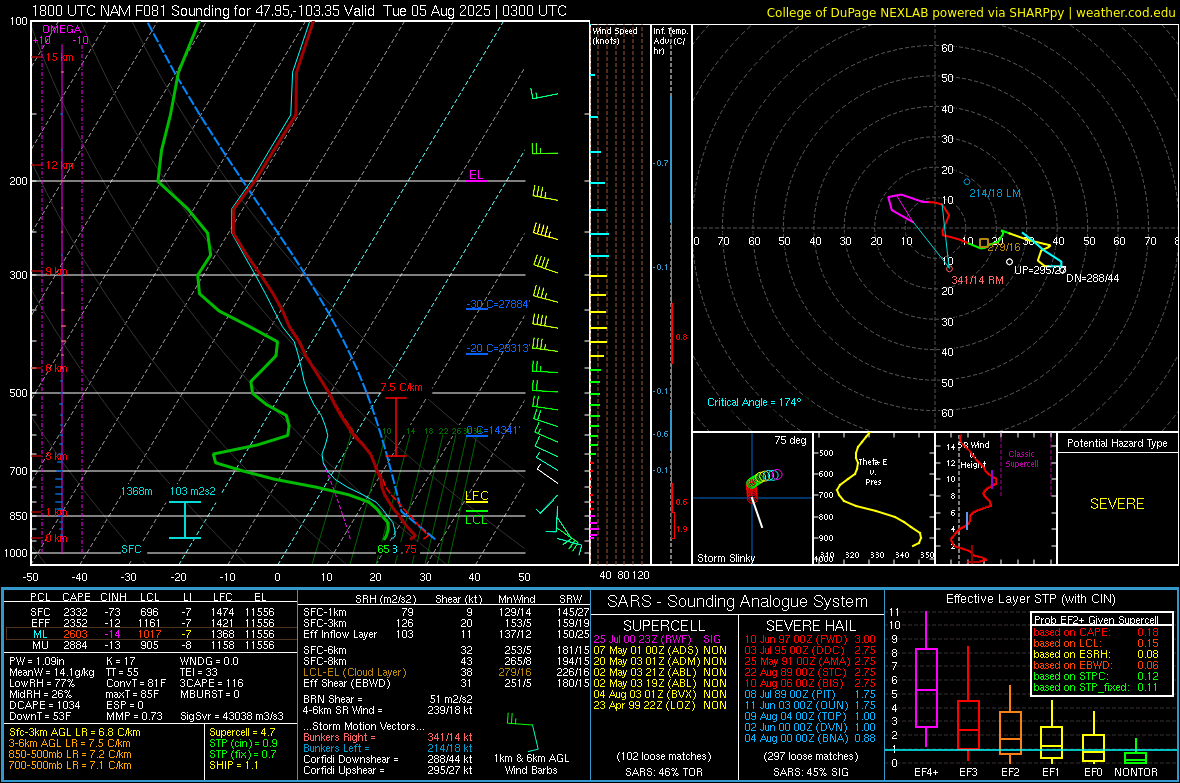1180x783 pixels.
Task: Click the '341/14 RM' hodograph label
Action: pyautogui.click(x=978, y=280)
